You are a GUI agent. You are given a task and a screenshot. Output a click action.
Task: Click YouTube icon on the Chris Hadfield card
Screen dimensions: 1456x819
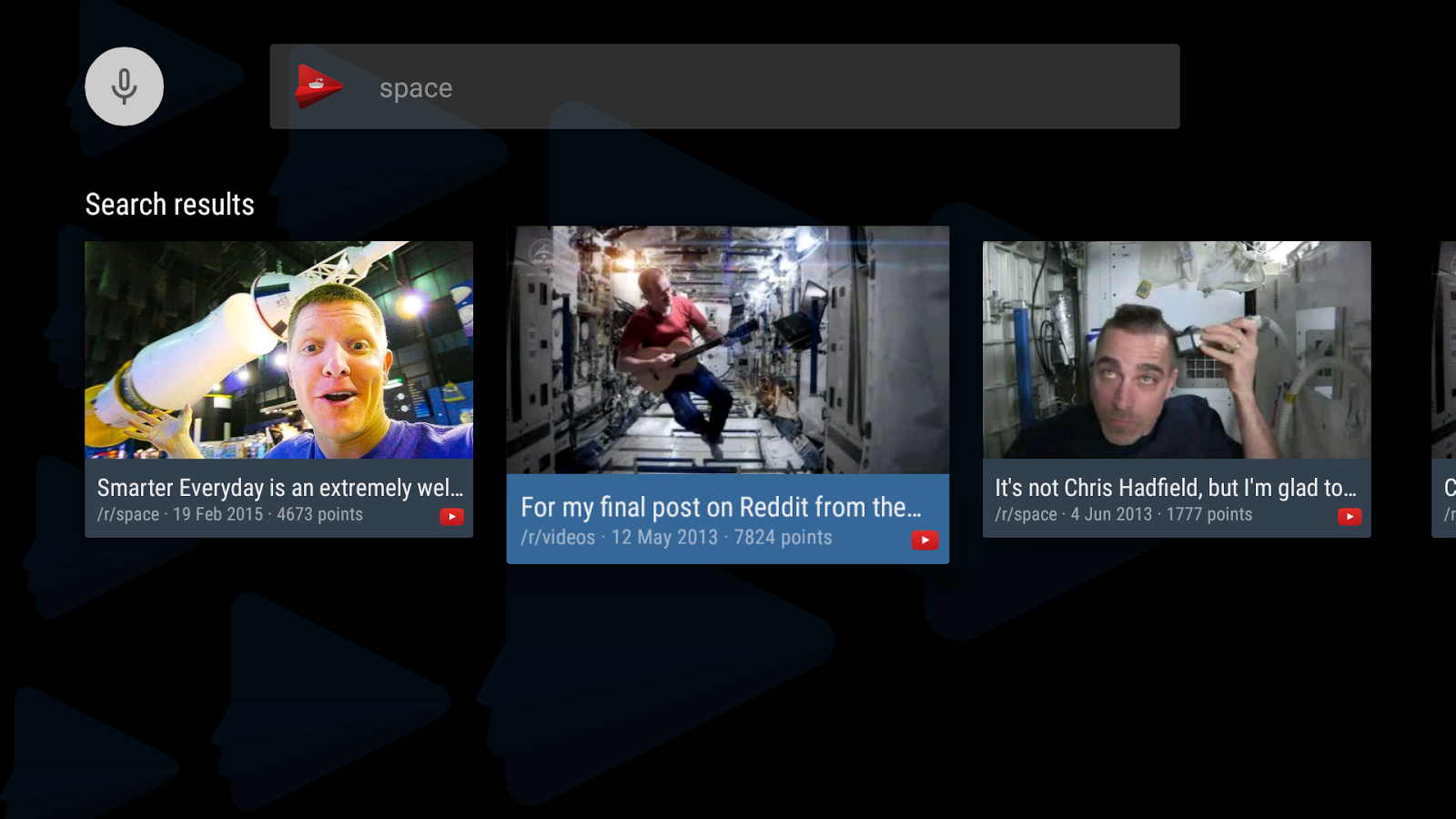pyautogui.click(x=1349, y=517)
